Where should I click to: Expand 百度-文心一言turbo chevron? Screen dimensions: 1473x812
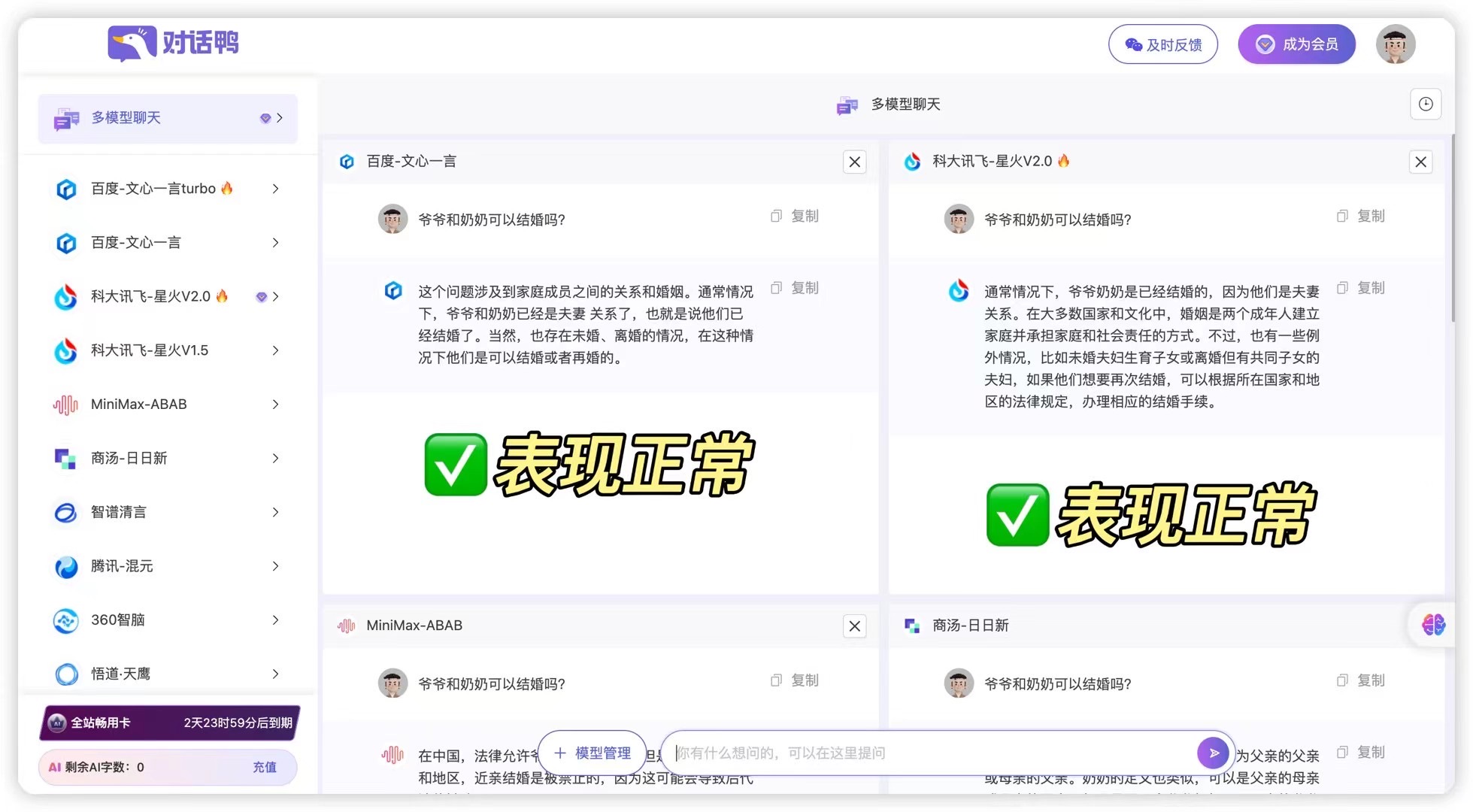[x=276, y=189]
